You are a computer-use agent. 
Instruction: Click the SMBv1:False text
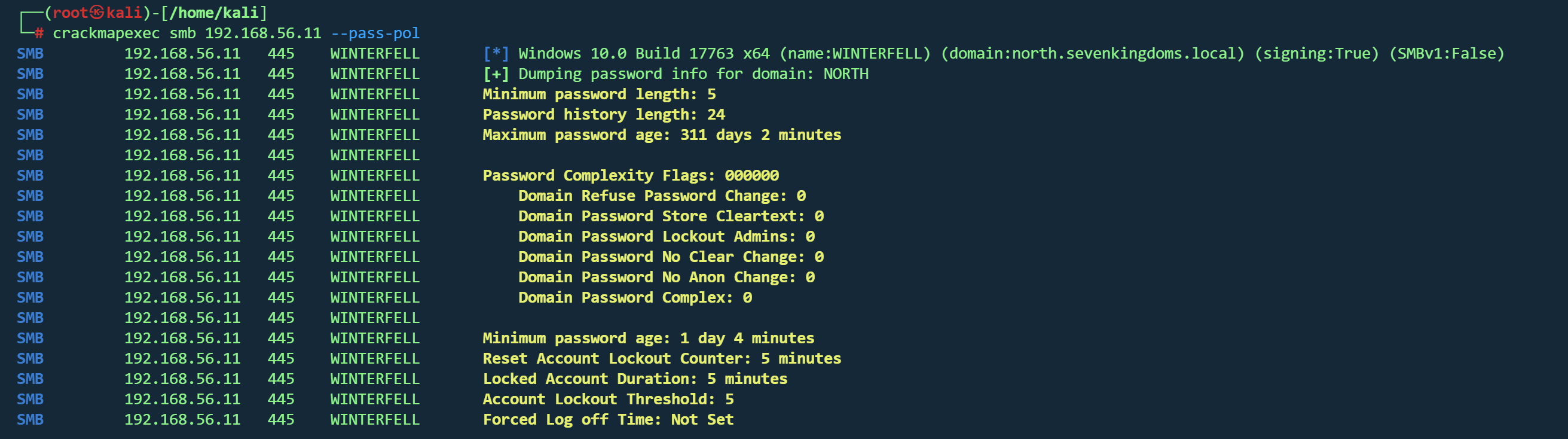1446,54
